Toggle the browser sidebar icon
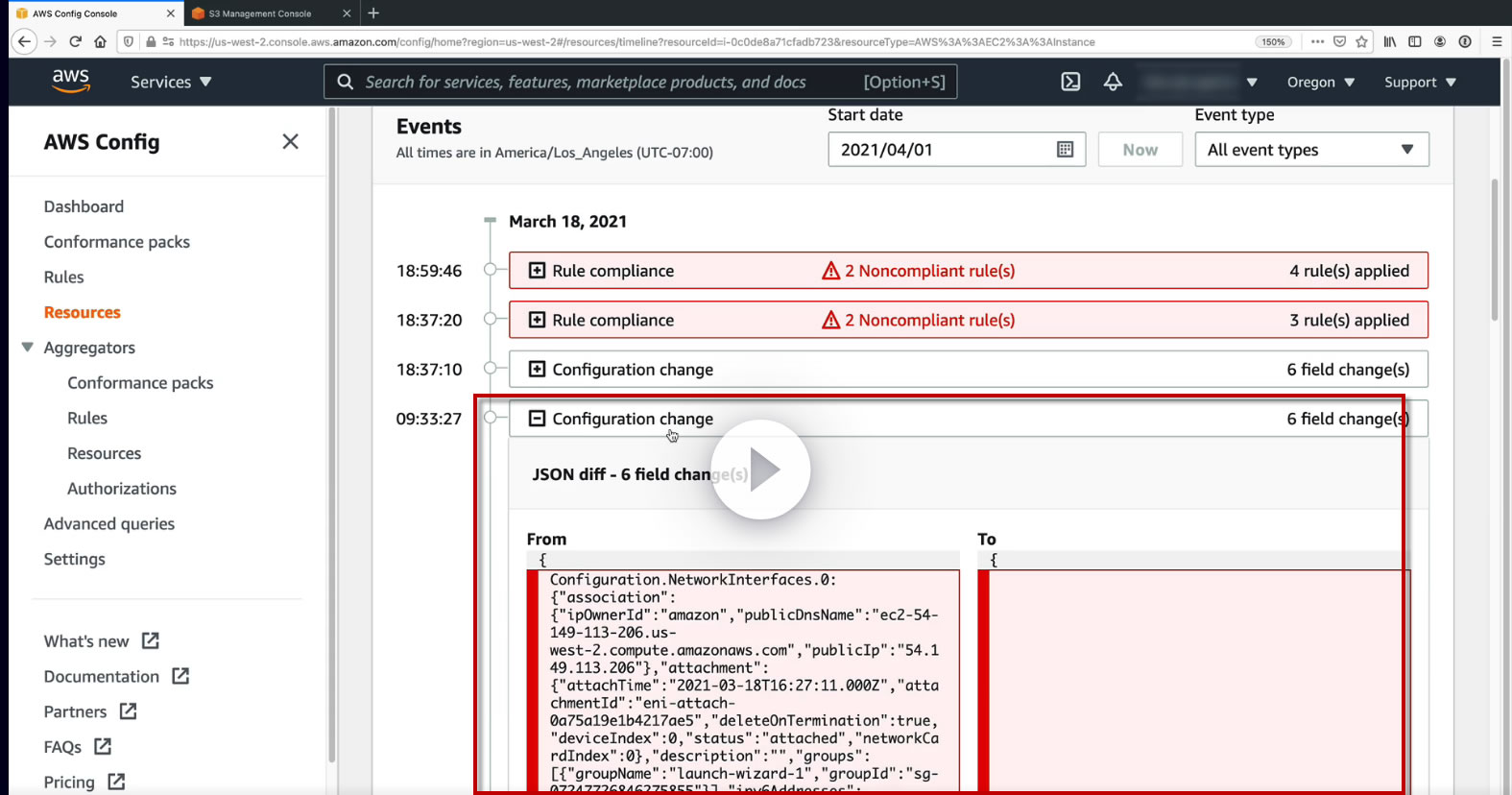The height and width of the screenshot is (795, 1512). coord(1414,41)
